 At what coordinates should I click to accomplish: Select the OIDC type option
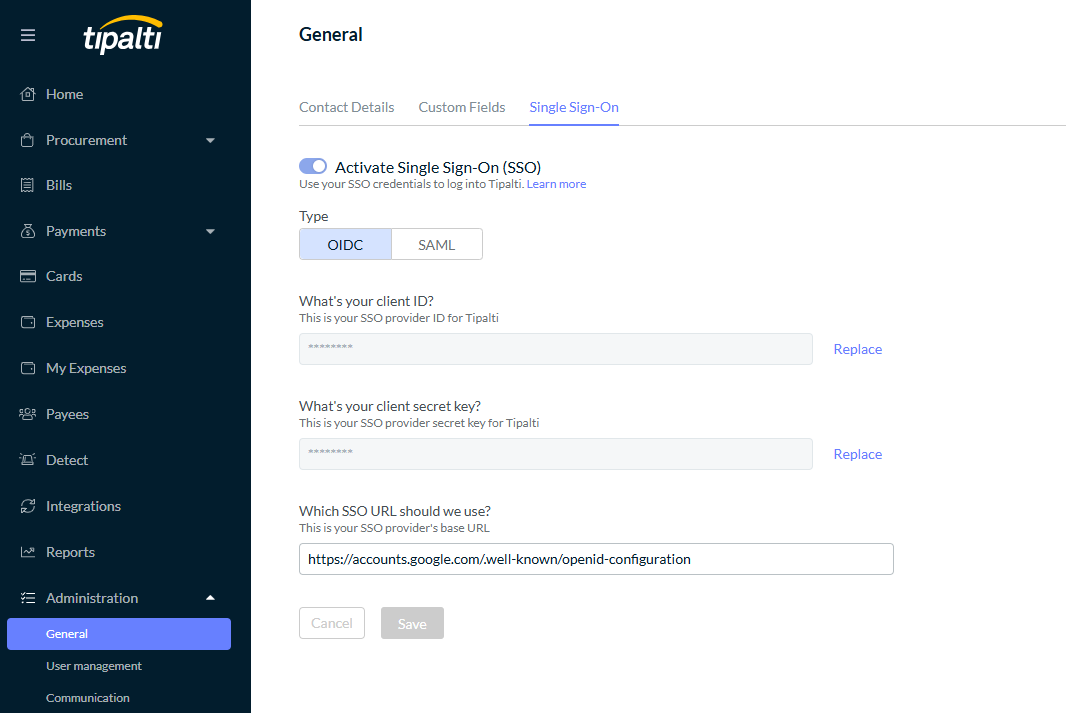click(344, 244)
